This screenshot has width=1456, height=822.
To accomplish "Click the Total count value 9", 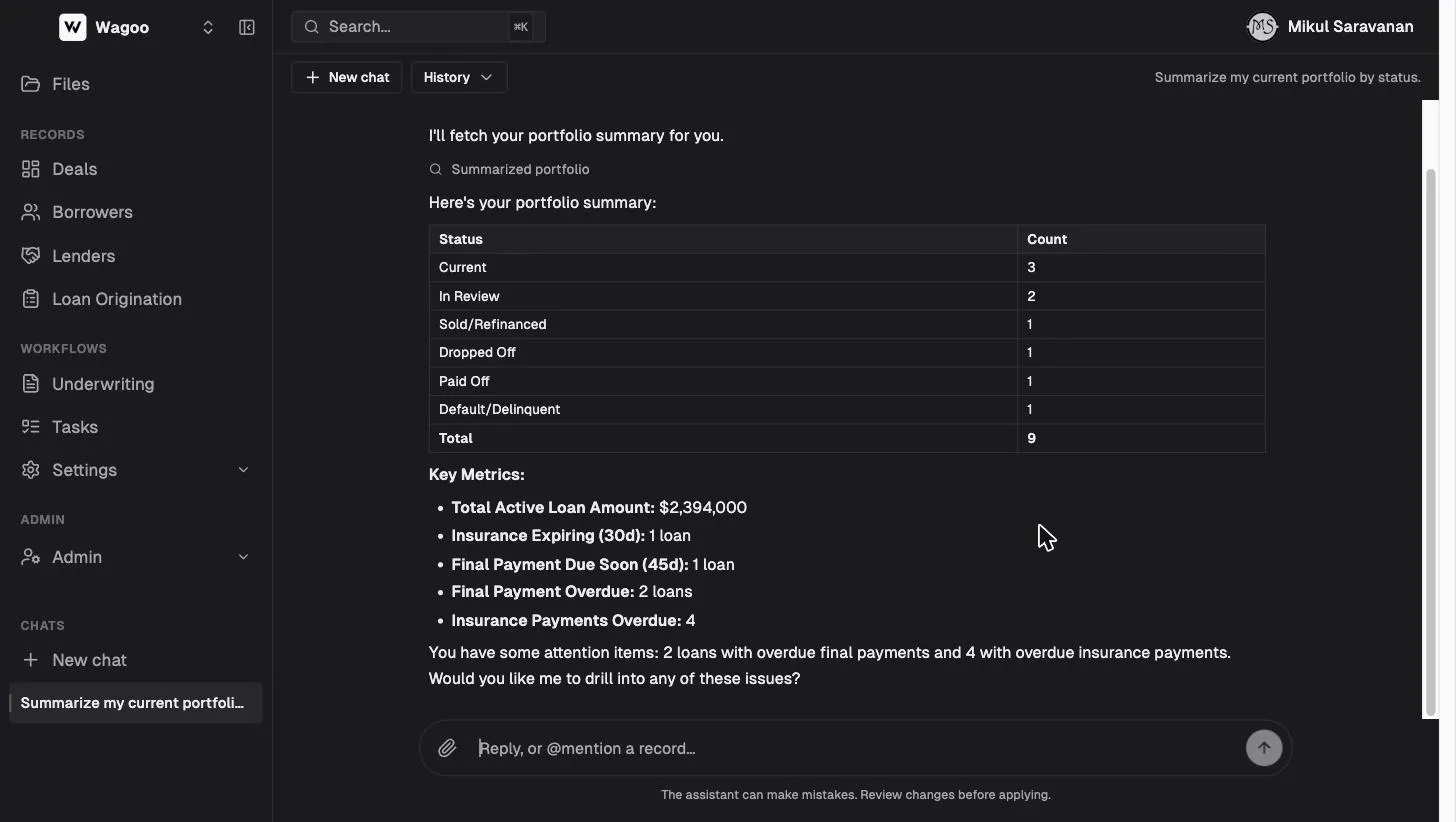I will 1031,438.
